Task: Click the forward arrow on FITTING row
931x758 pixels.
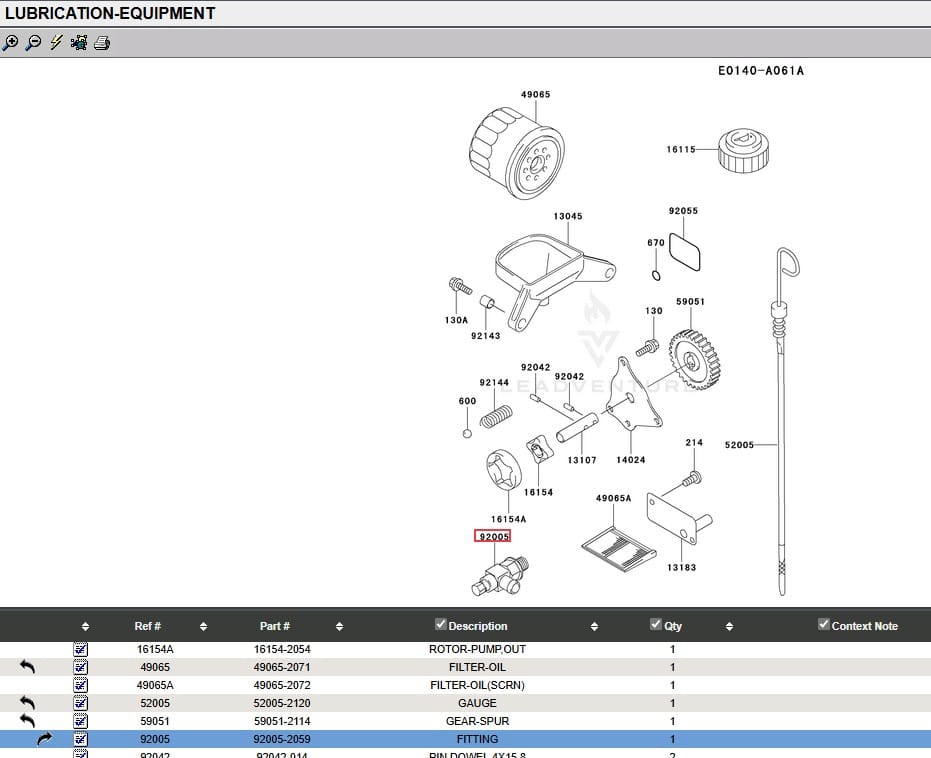Action: click(x=45, y=739)
